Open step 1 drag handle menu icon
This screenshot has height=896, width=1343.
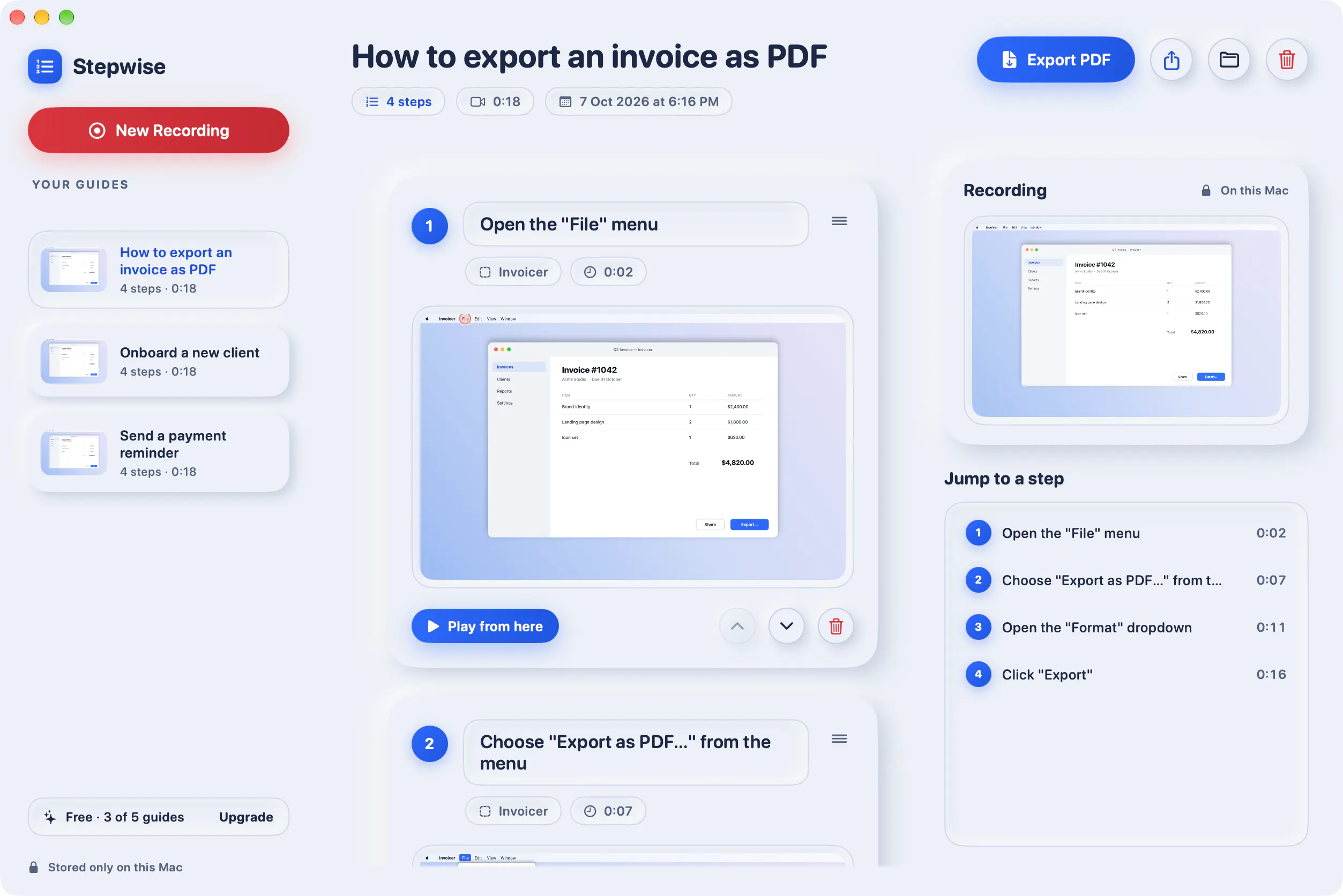tap(839, 221)
